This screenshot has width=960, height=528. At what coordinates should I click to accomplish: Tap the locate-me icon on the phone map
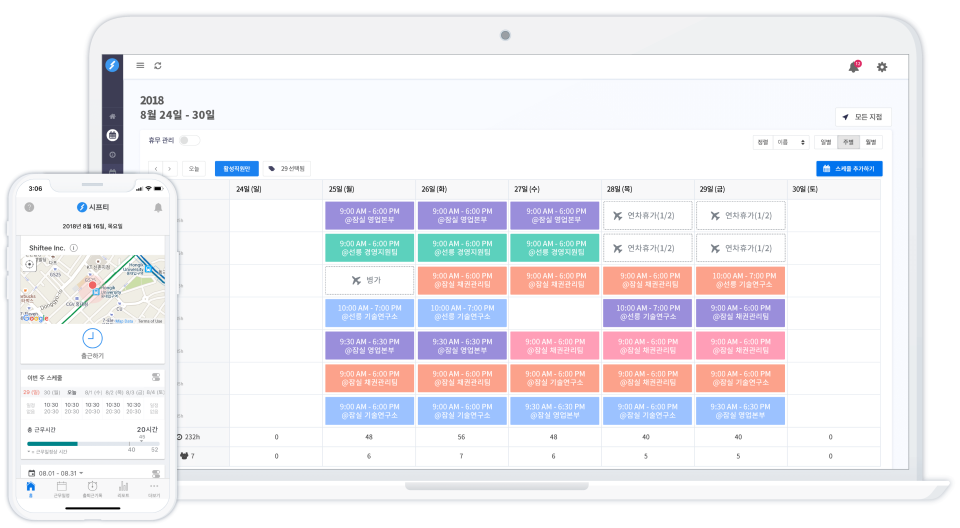click(x=29, y=265)
